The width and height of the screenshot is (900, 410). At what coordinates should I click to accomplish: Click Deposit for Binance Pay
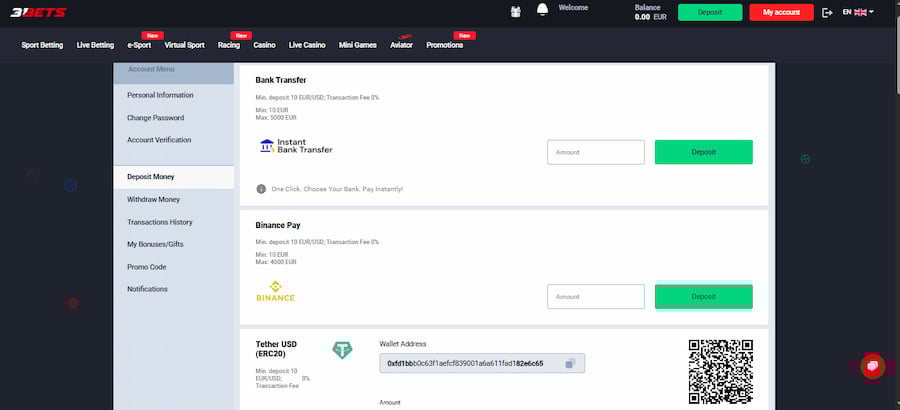(704, 296)
